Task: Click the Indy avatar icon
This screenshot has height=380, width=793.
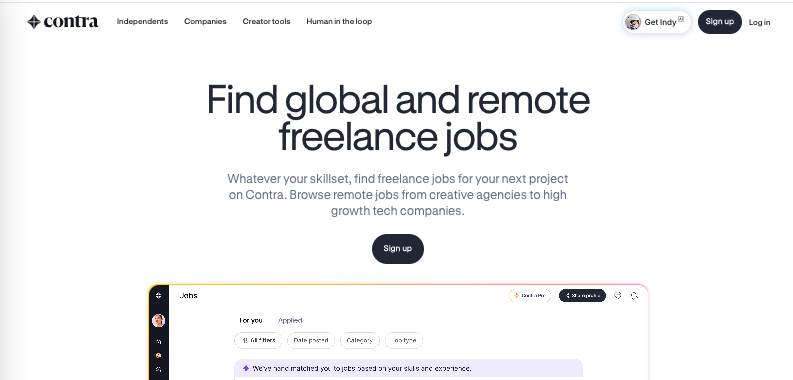Action: tap(633, 22)
